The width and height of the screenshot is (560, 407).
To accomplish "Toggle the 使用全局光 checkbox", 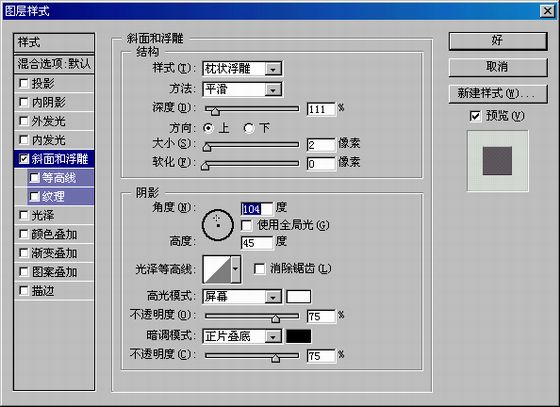I will (x=246, y=225).
